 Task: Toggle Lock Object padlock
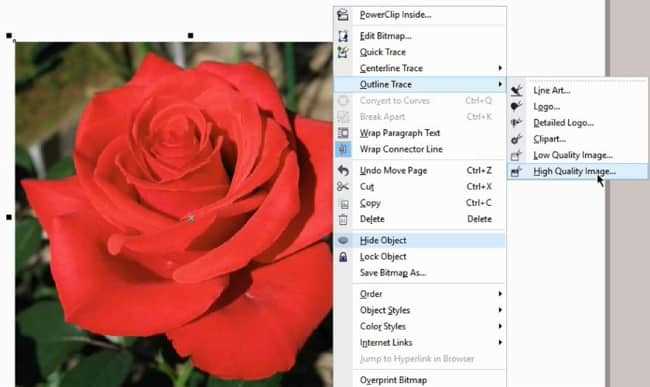tap(343, 257)
